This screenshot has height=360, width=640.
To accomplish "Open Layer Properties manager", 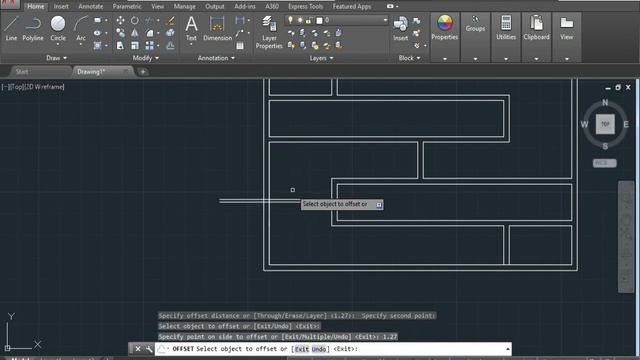I will click(269, 32).
